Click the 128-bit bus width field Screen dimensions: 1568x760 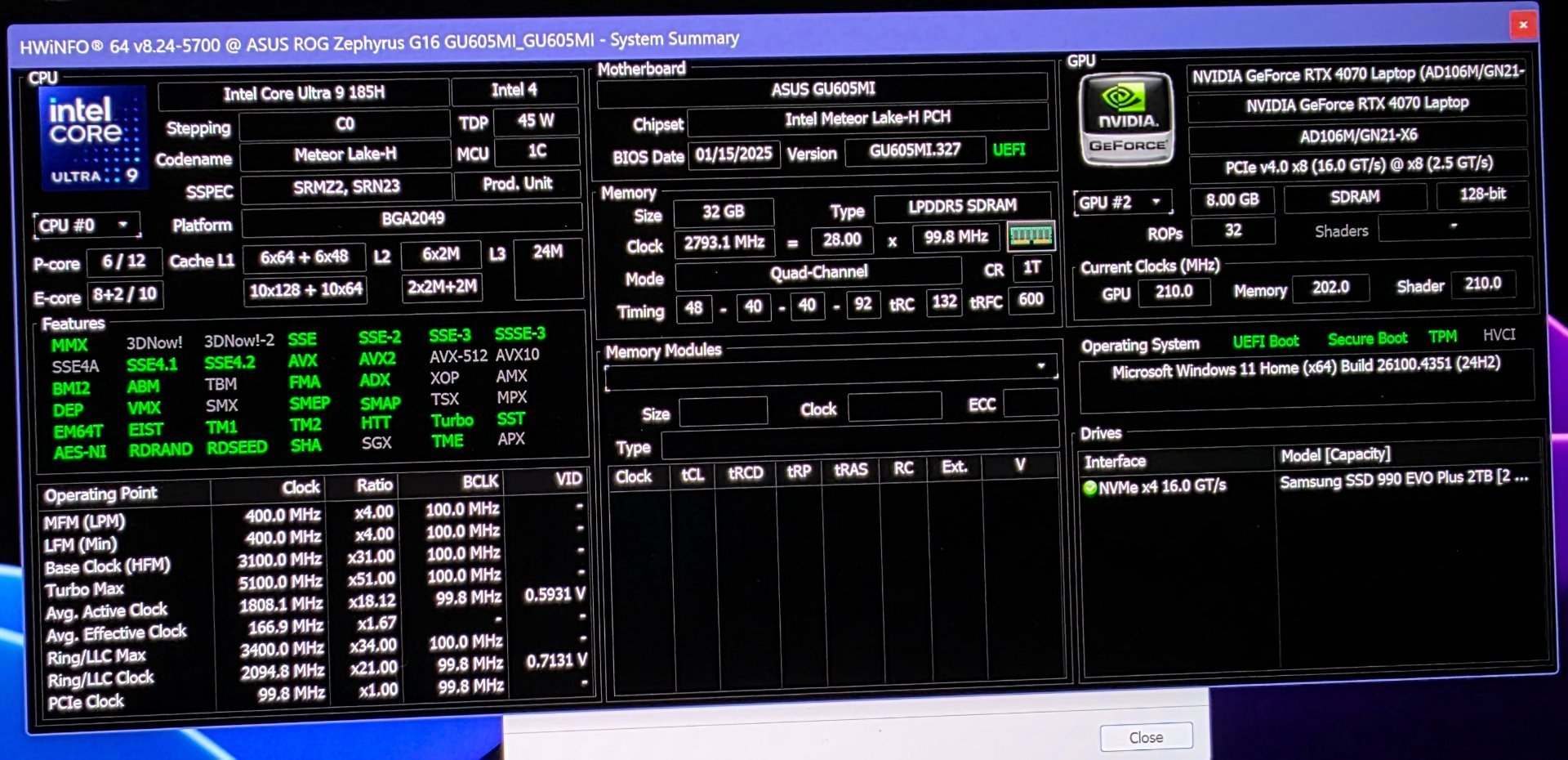click(1482, 194)
